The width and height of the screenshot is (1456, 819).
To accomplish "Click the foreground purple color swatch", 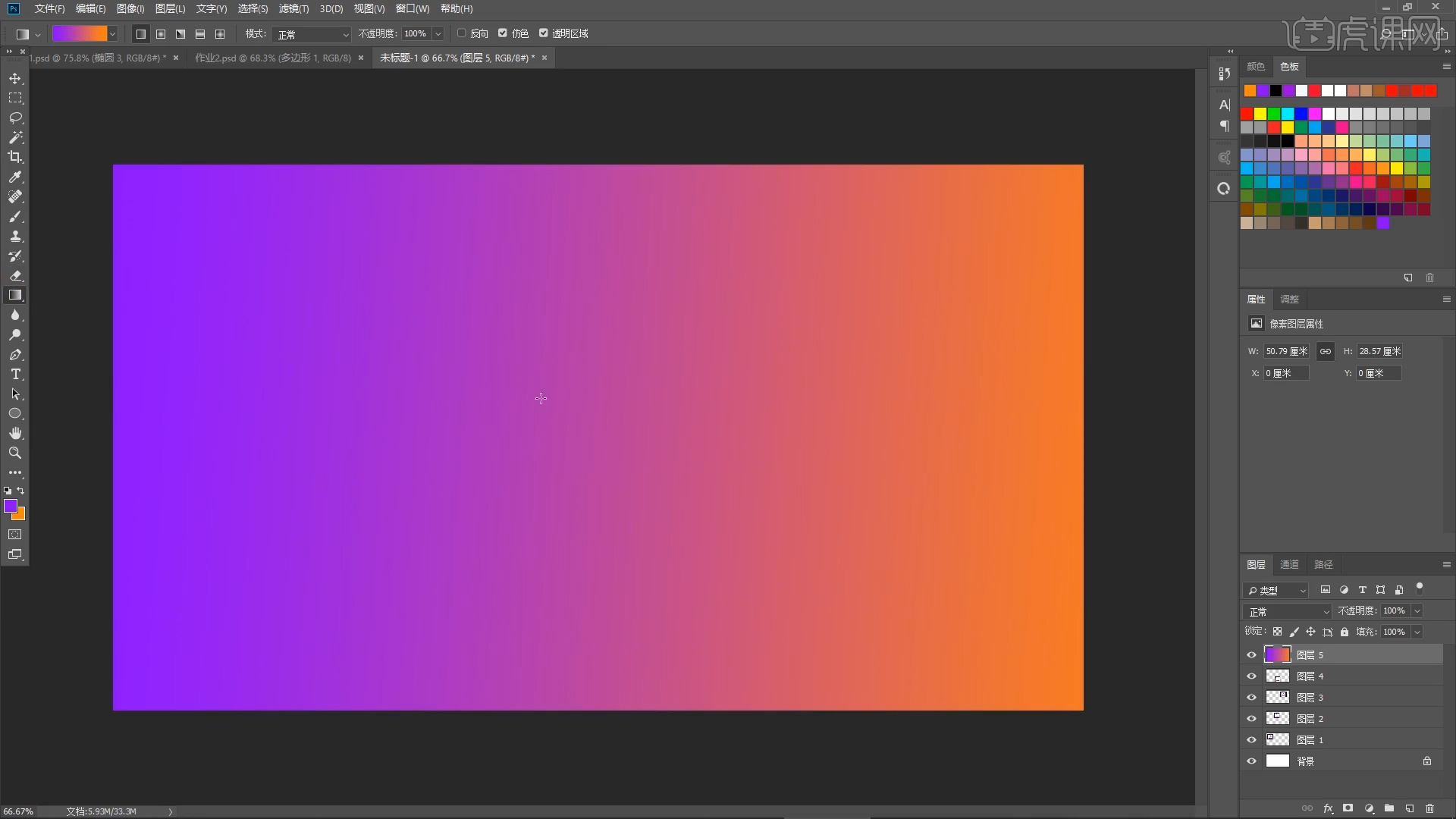I will pos(10,506).
